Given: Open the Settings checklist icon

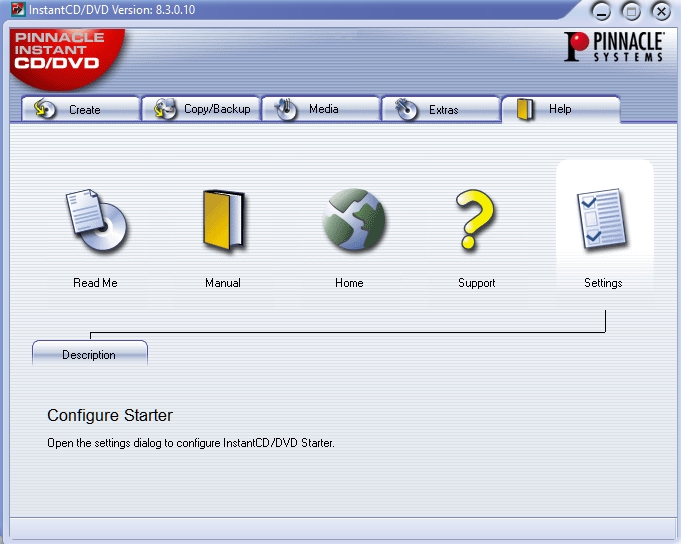Looking at the screenshot, I should (602, 219).
